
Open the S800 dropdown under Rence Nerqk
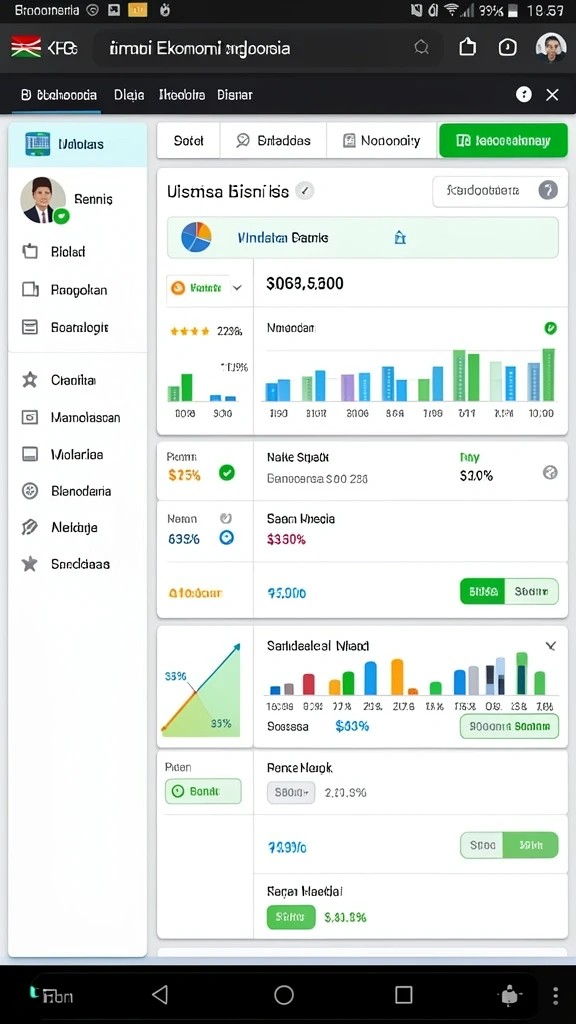click(x=291, y=793)
